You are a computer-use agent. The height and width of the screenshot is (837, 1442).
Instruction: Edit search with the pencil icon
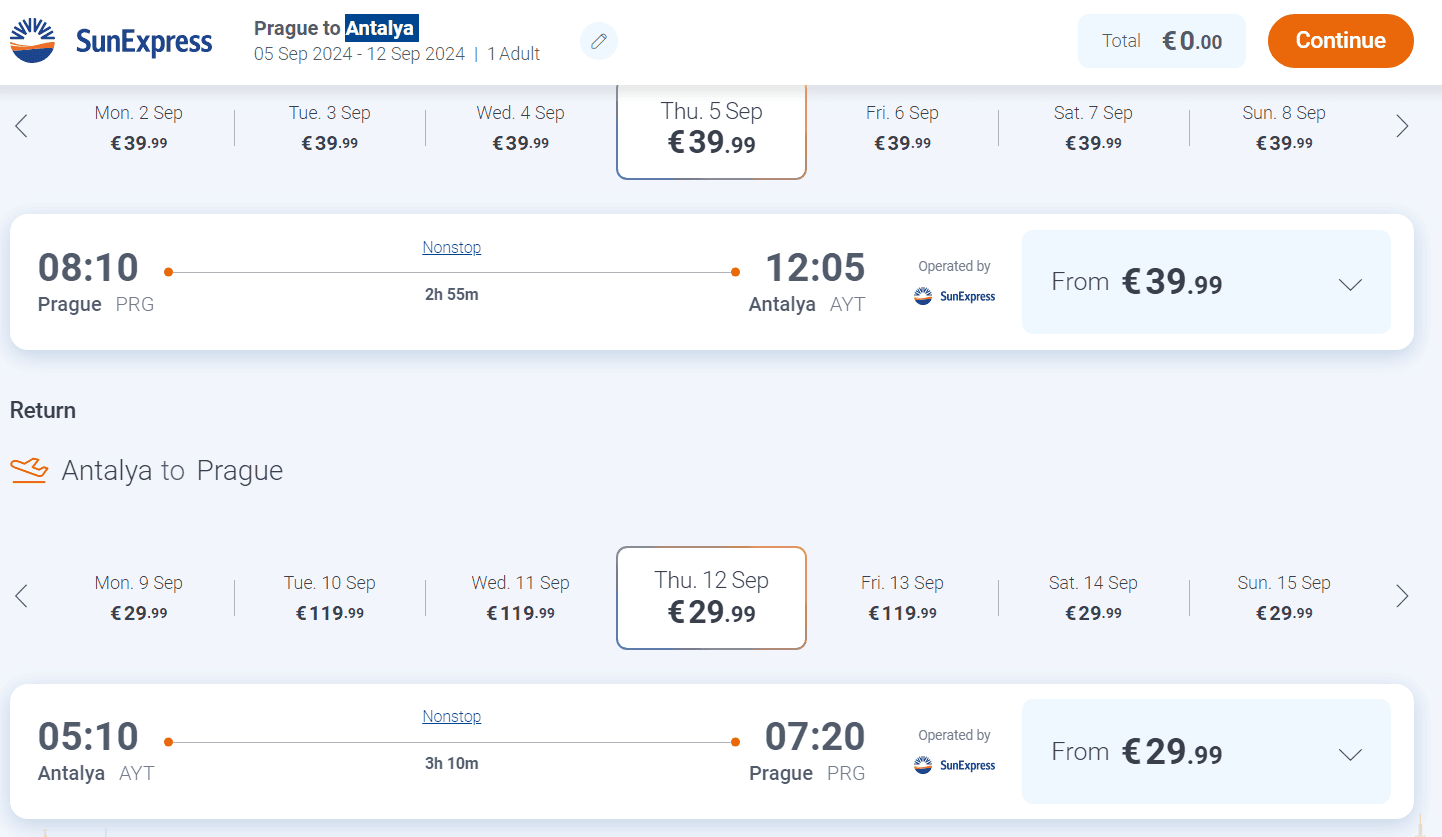pos(599,41)
